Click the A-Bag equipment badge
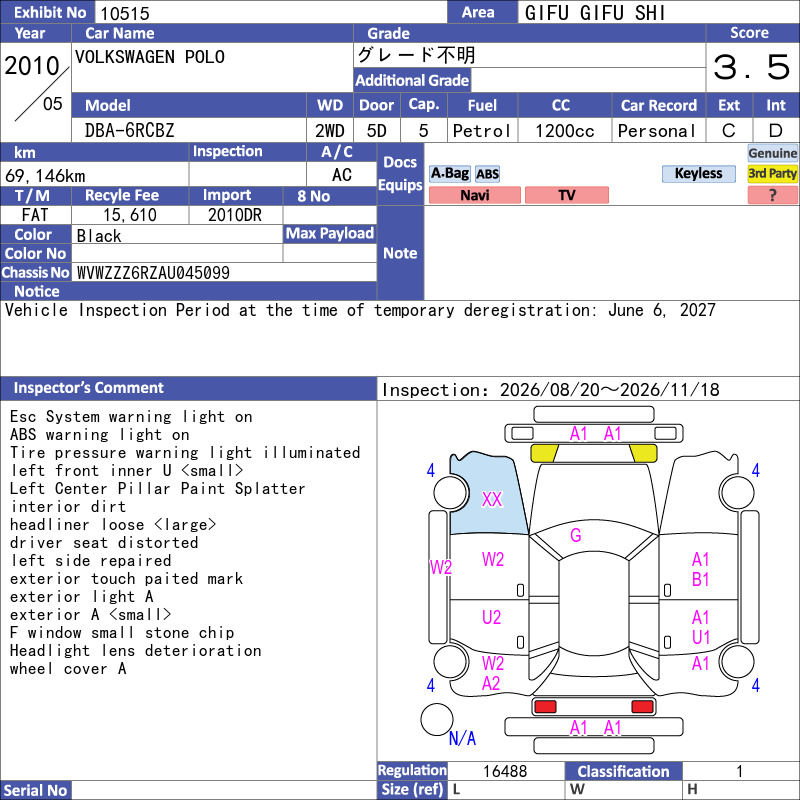 coord(449,173)
